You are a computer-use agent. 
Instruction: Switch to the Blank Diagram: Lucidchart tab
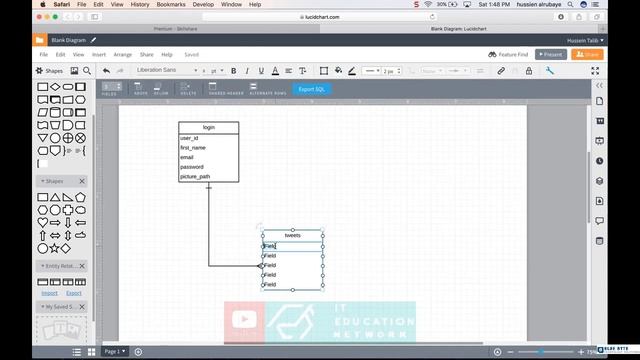(458, 29)
